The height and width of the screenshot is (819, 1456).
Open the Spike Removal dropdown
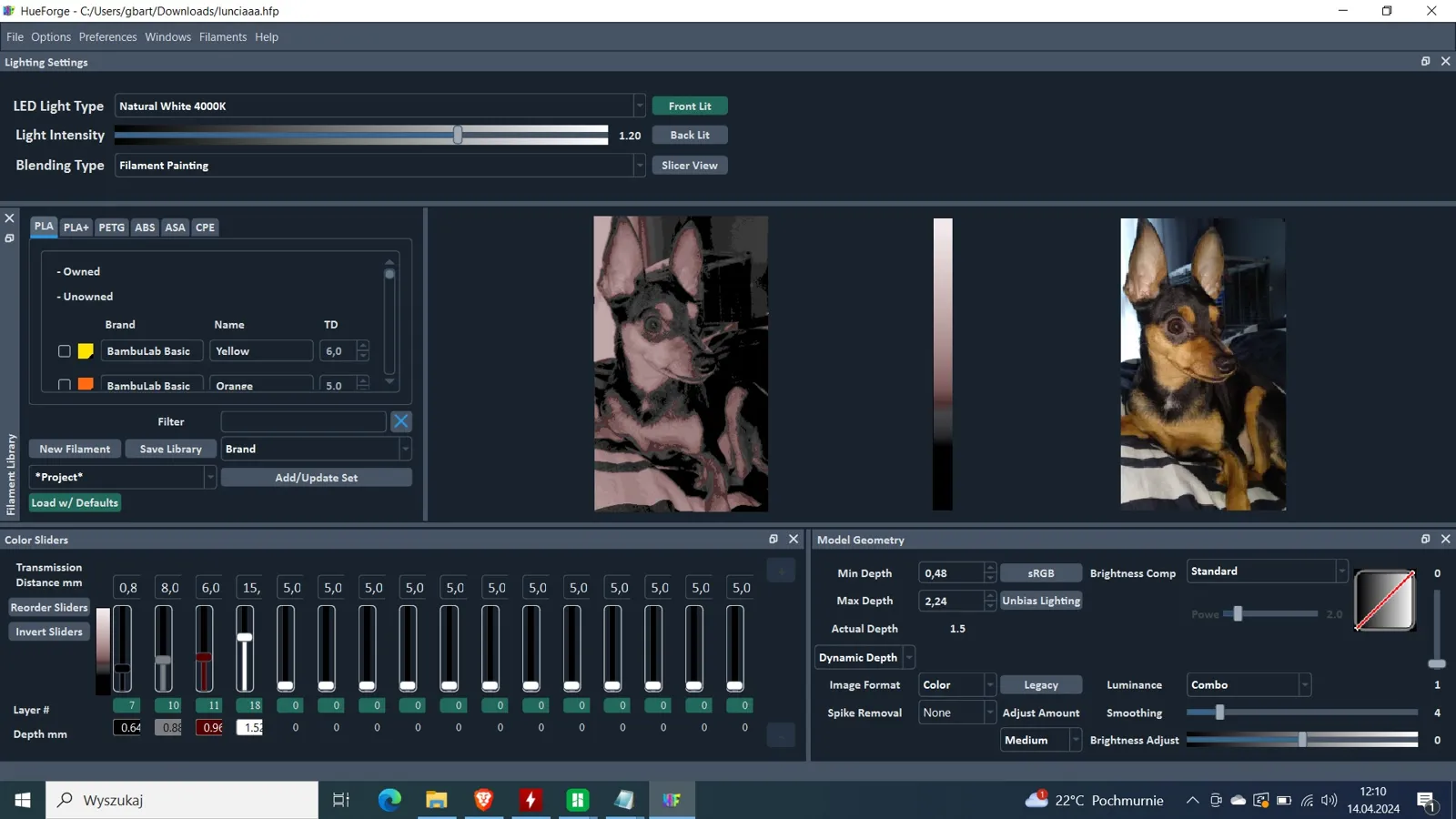957,713
